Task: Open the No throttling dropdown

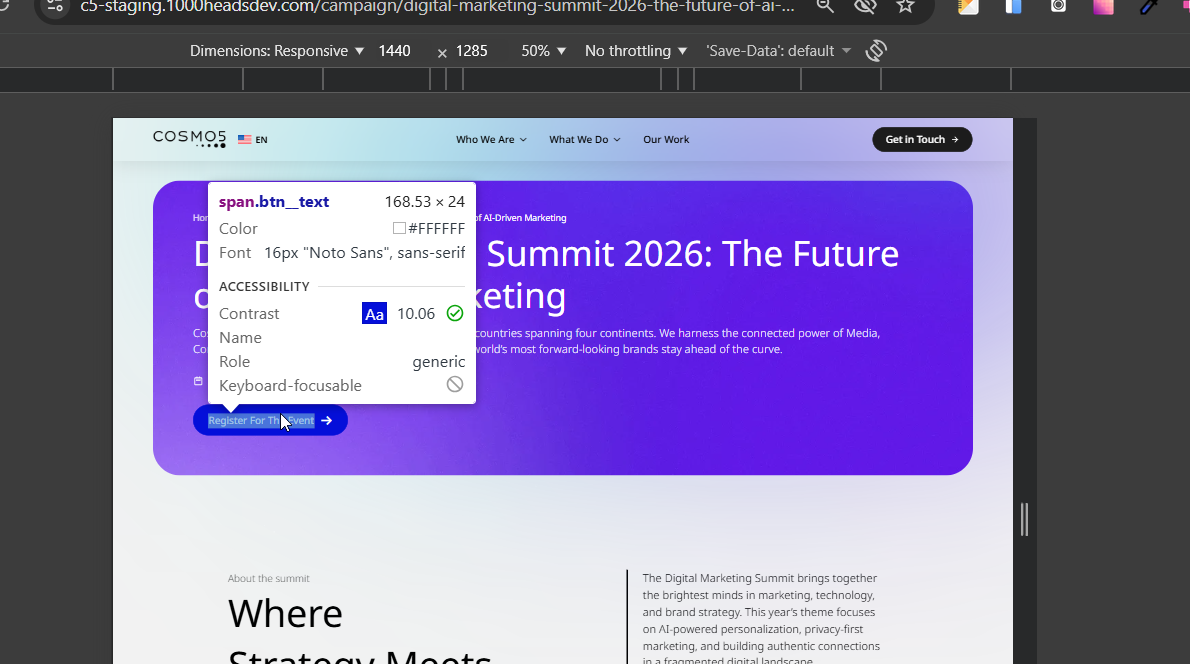Action: point(636,51)
